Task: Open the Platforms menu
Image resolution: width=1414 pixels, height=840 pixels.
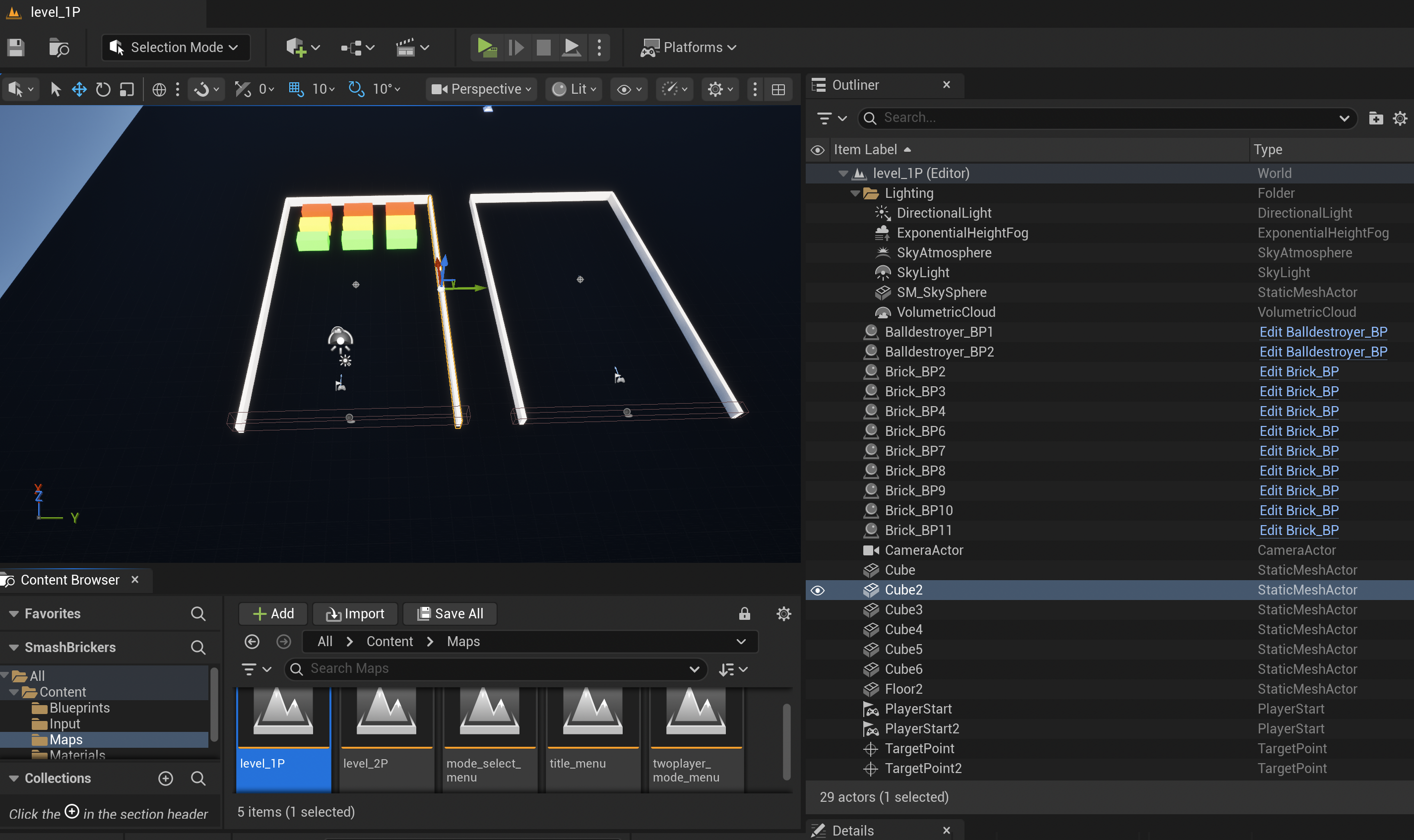Action: pos(688,47)
